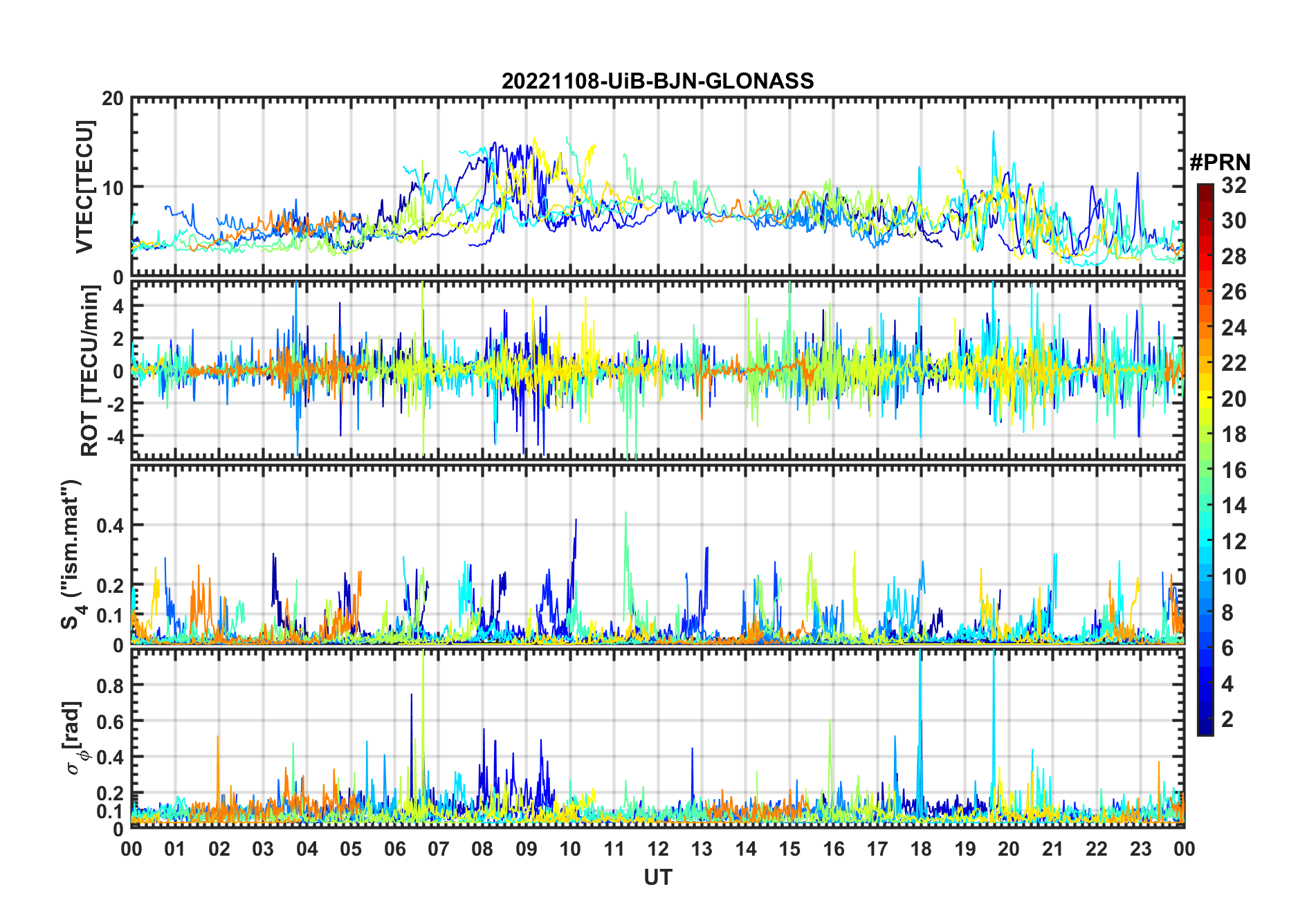The height and width of the screenshot is (920, 1316).
Task: Click the 12 hour tick on the UT axis
Action: click(658, 848)
